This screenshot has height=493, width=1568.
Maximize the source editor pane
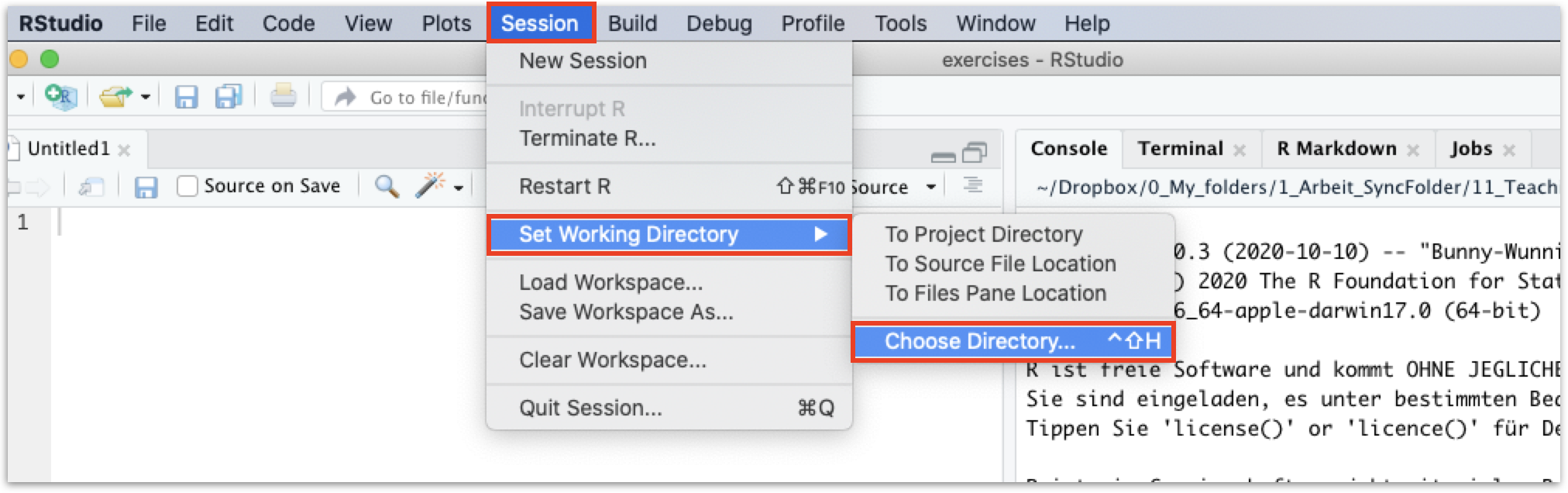point(974,153)
